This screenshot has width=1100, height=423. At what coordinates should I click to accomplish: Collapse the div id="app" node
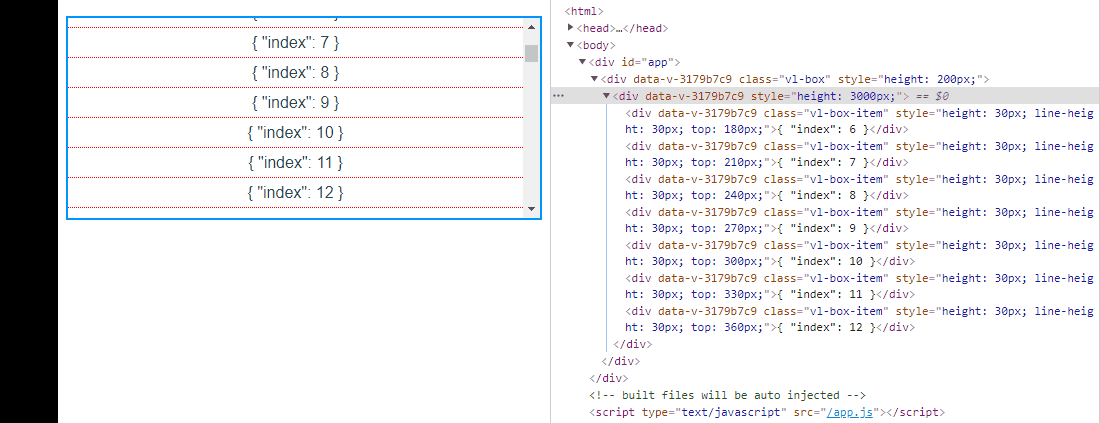(x=582, y=62)
